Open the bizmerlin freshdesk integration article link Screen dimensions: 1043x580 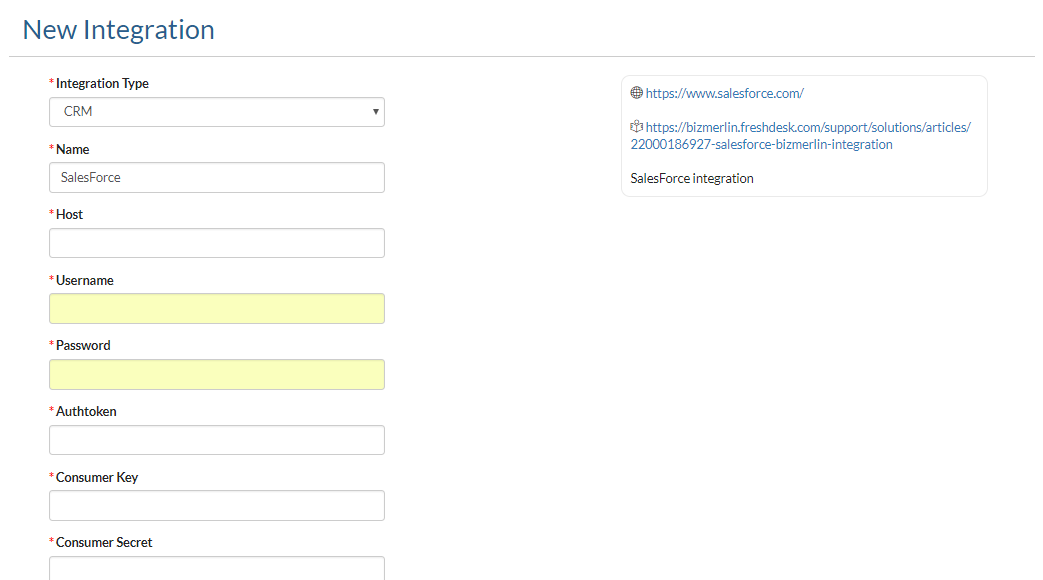(x=801, y=136)
